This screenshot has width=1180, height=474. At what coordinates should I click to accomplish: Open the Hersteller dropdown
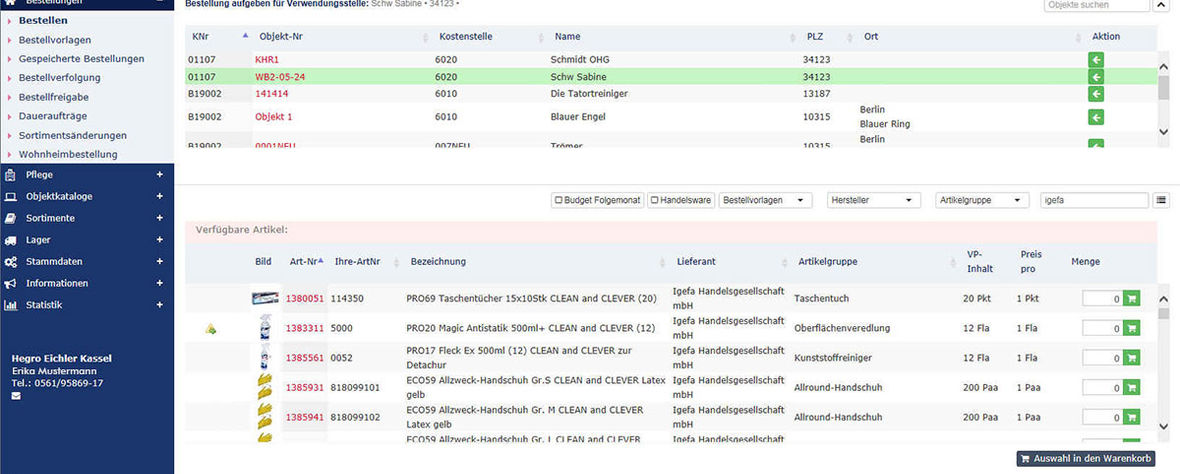click(x=874, y=200)
